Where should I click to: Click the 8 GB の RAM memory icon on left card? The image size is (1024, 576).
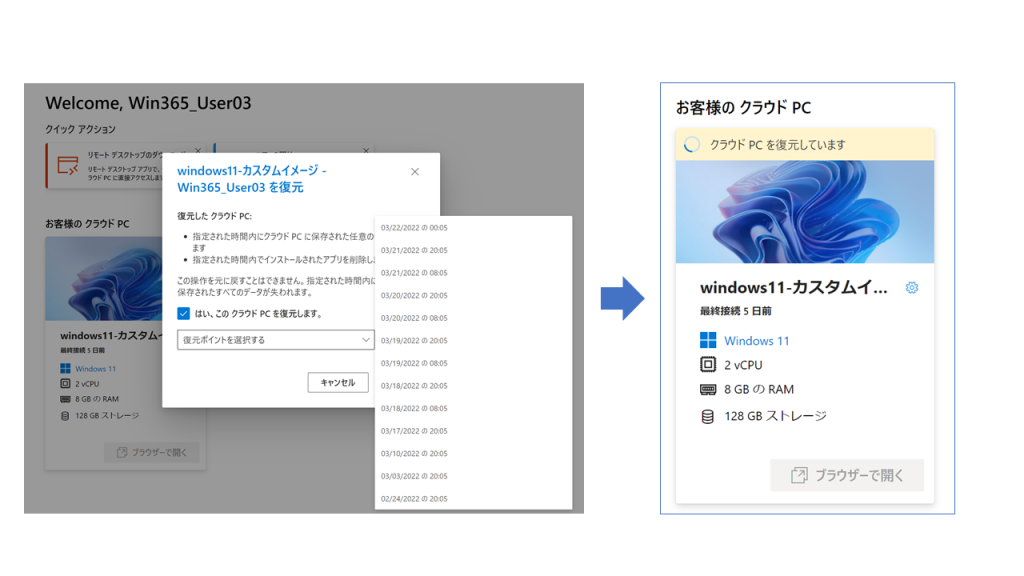click(x=65, y=399)
